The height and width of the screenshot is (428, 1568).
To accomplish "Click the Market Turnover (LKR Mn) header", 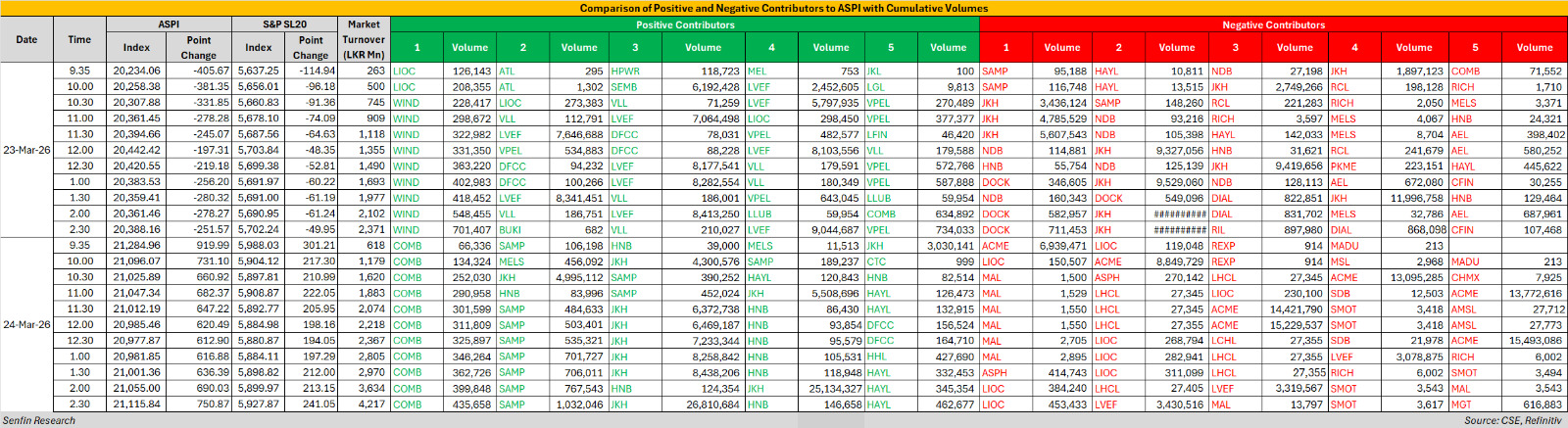I will coord(364,40).
